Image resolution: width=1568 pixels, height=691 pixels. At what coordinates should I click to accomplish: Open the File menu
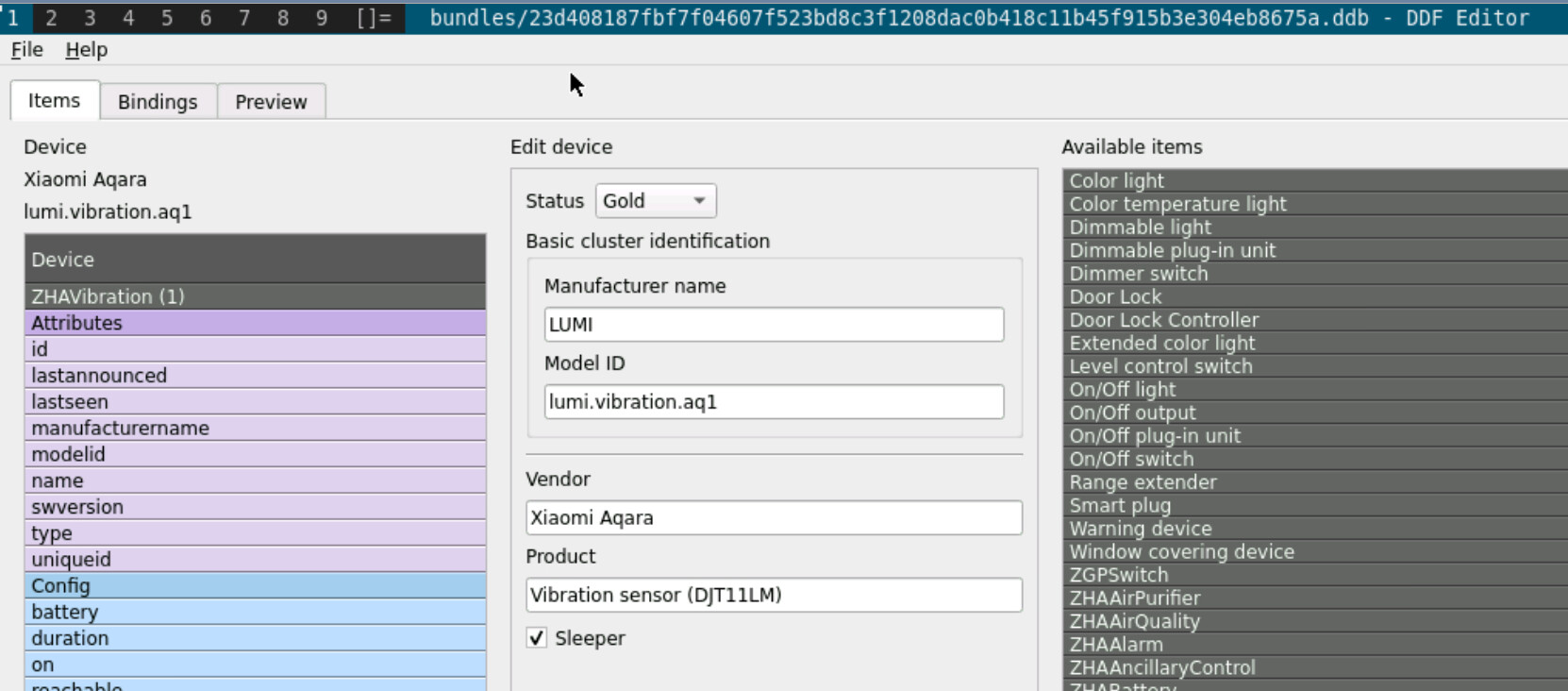point(26,50)
